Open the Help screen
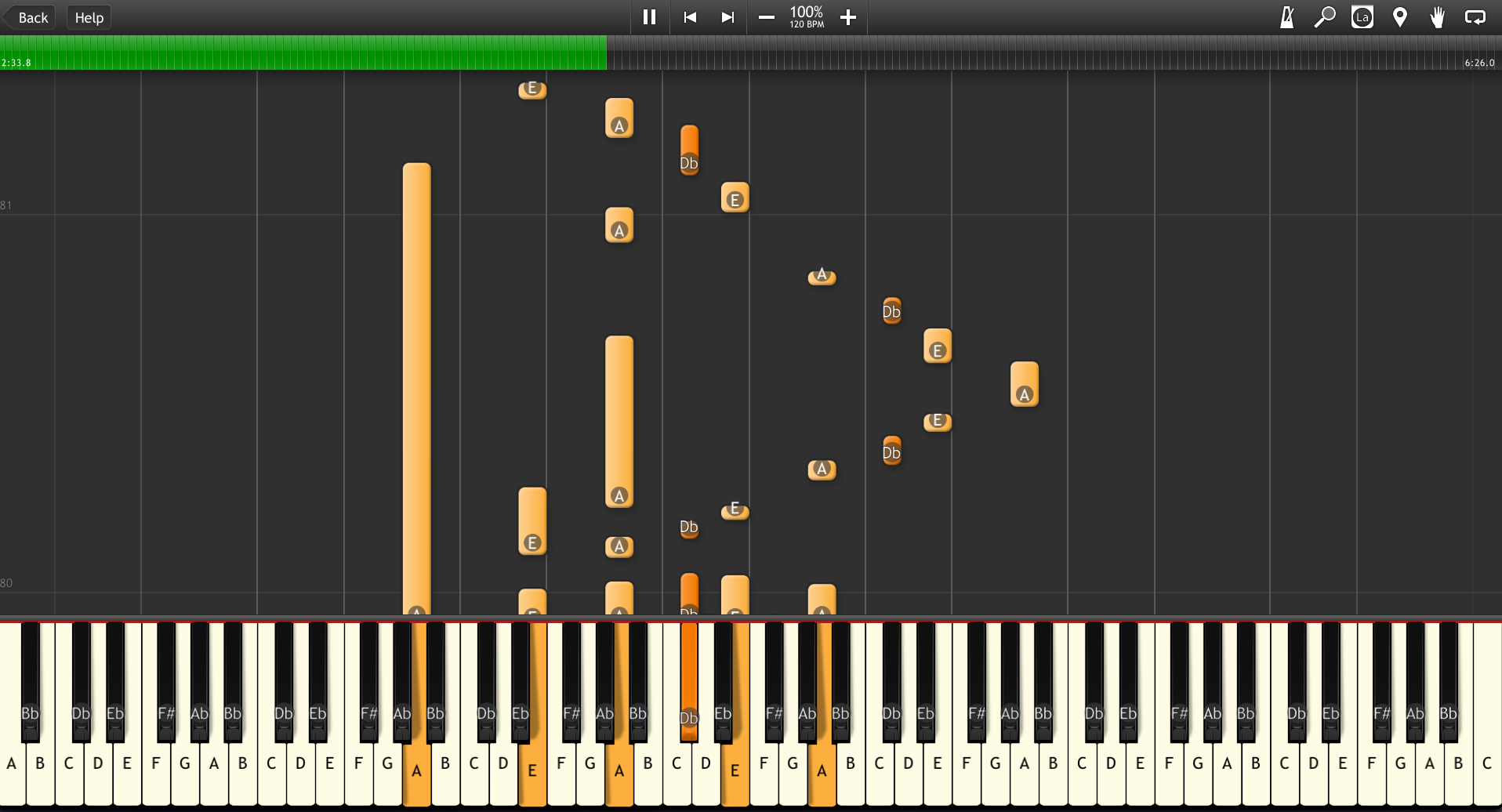 pos(88,16)
